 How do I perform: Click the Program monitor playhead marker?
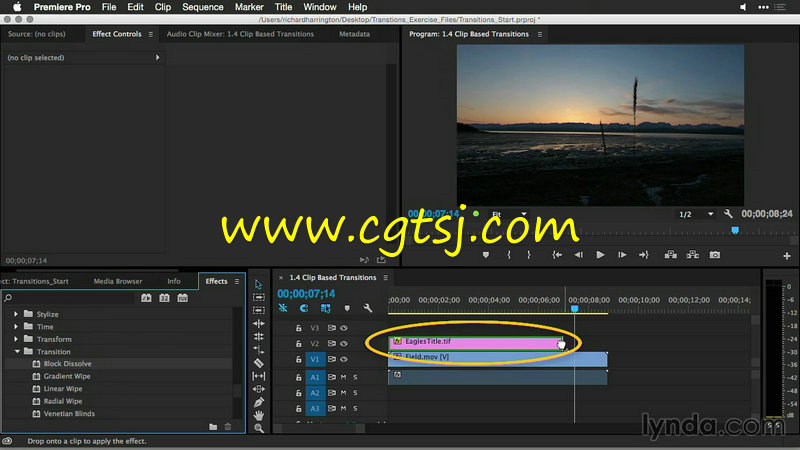point(735,231)
